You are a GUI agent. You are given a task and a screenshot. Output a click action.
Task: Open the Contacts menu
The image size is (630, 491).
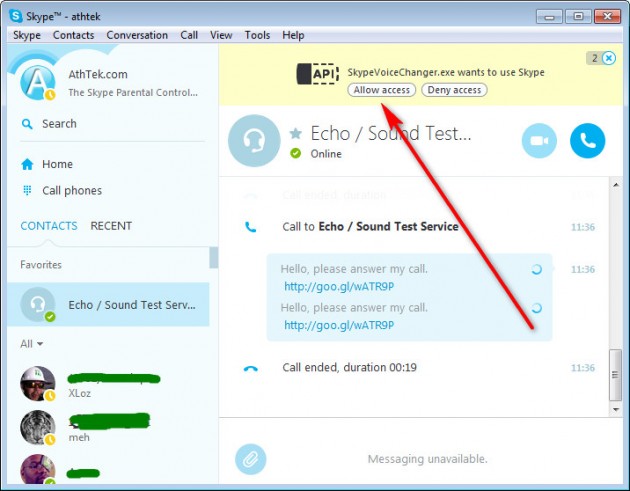click(x=74, y=35)
